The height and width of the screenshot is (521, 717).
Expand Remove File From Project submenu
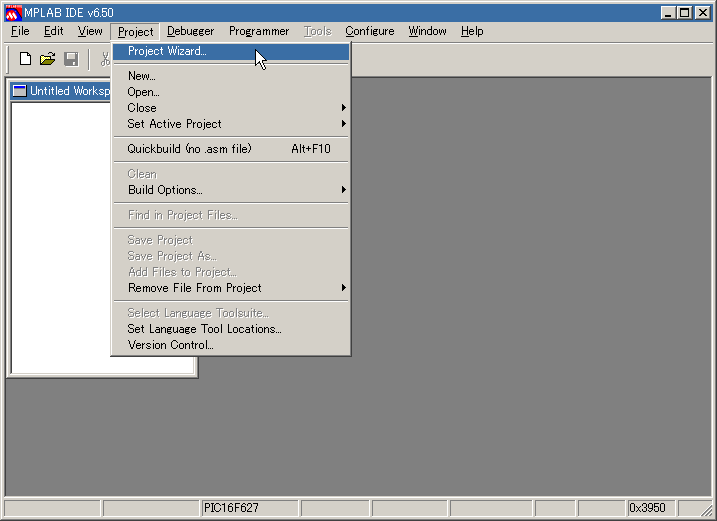(x=231, y=288)
